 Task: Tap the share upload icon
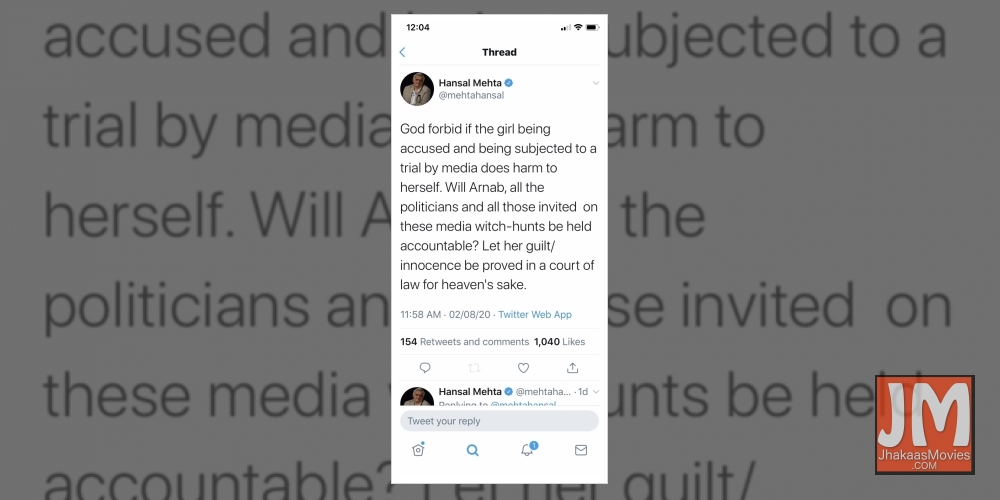(573, 368)
